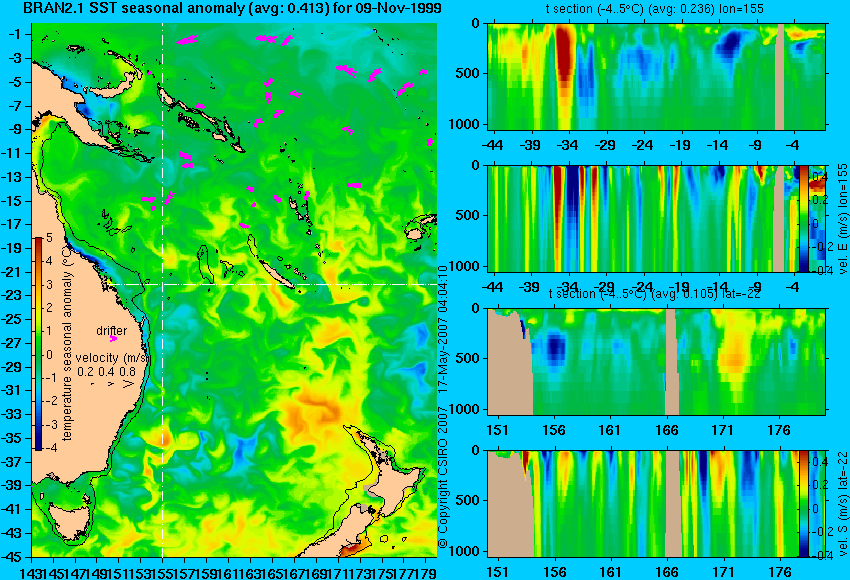850x580 pixels.
Task: Click the map title starting with "BRAN2.1 SST seasonal anomaly"
Action: (x=232, y=9)
